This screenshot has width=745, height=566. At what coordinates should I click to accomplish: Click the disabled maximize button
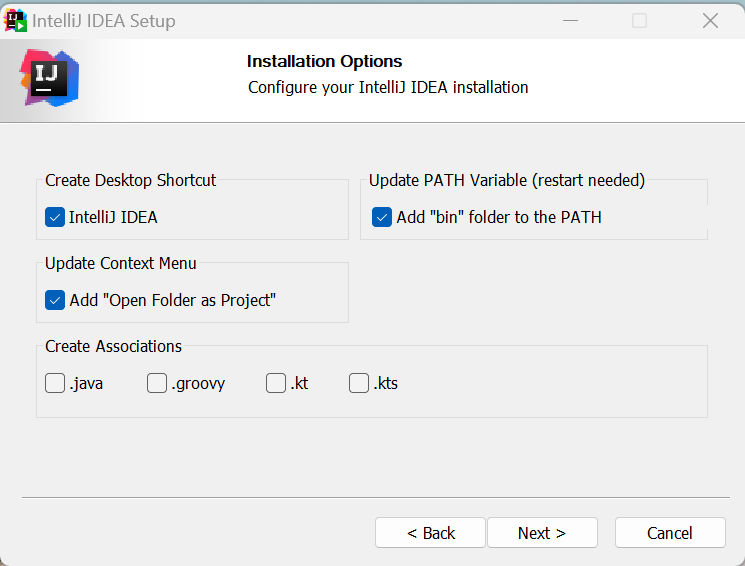(639, 20)
